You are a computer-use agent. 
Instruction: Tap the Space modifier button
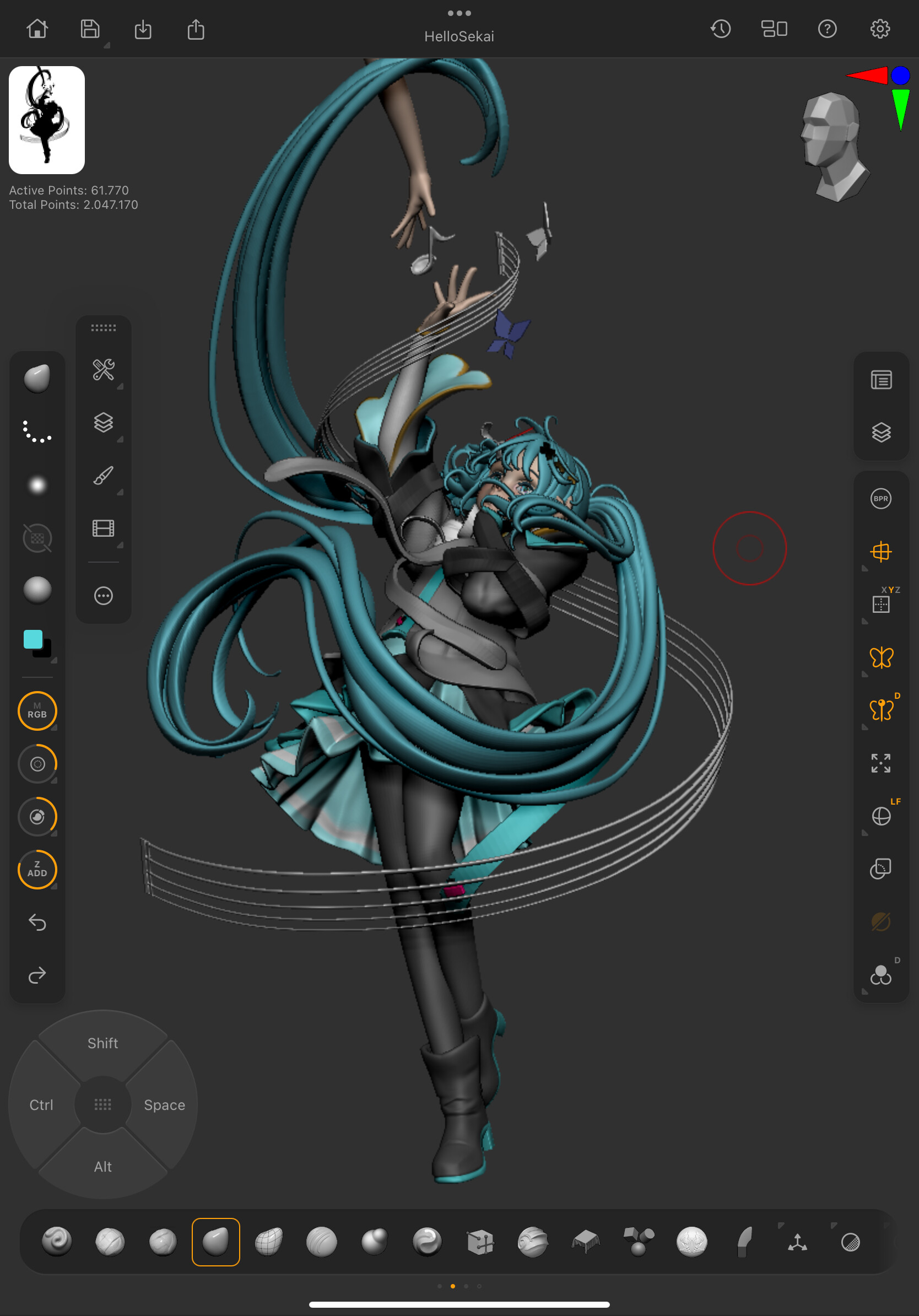[x=164, y=1105]
